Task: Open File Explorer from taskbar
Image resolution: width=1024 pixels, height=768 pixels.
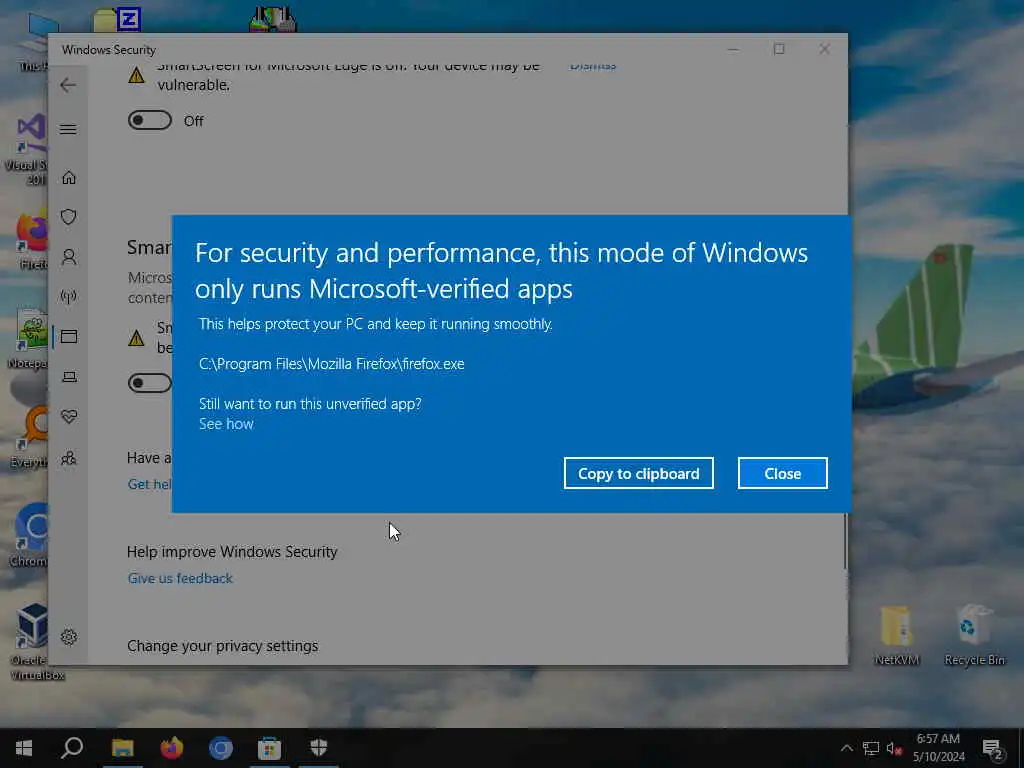Action: click(122, 748)
